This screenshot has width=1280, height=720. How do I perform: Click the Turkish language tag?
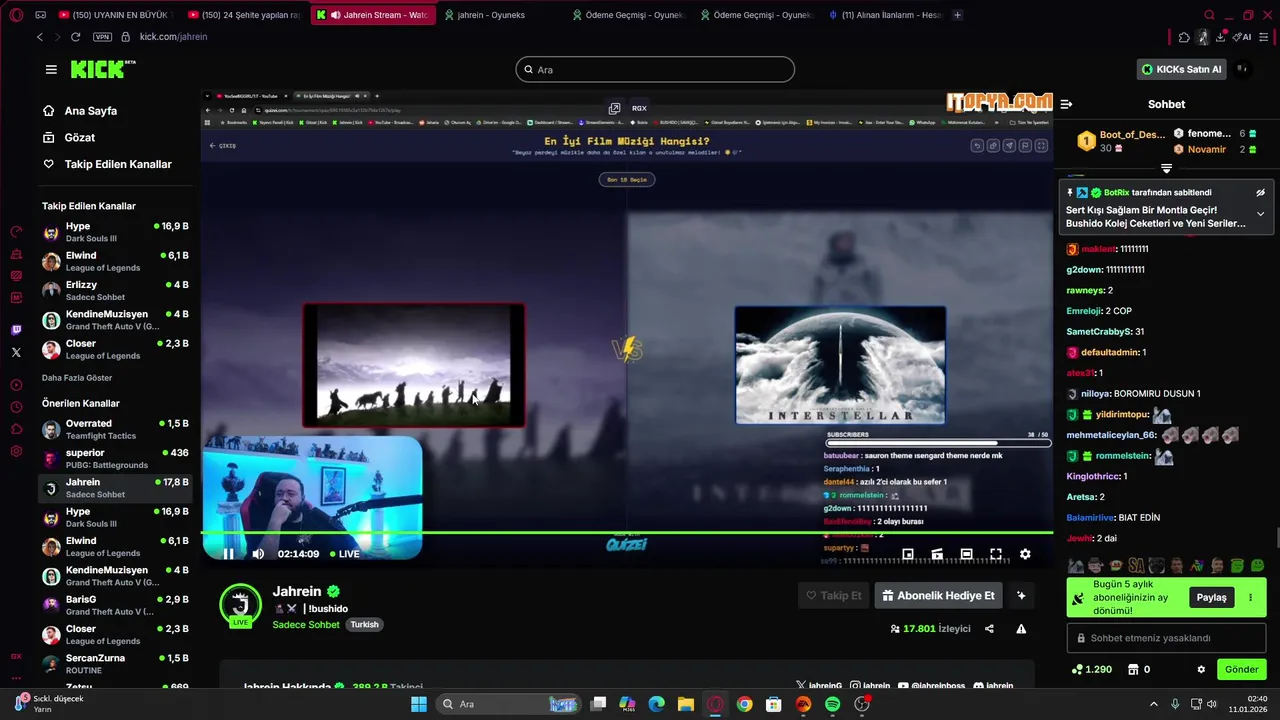tap(364, 624)
